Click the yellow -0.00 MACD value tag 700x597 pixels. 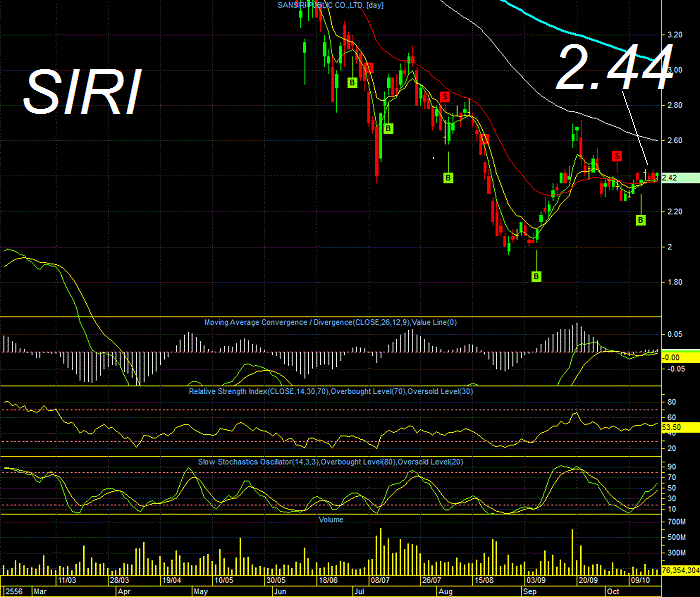pos(680,357)
